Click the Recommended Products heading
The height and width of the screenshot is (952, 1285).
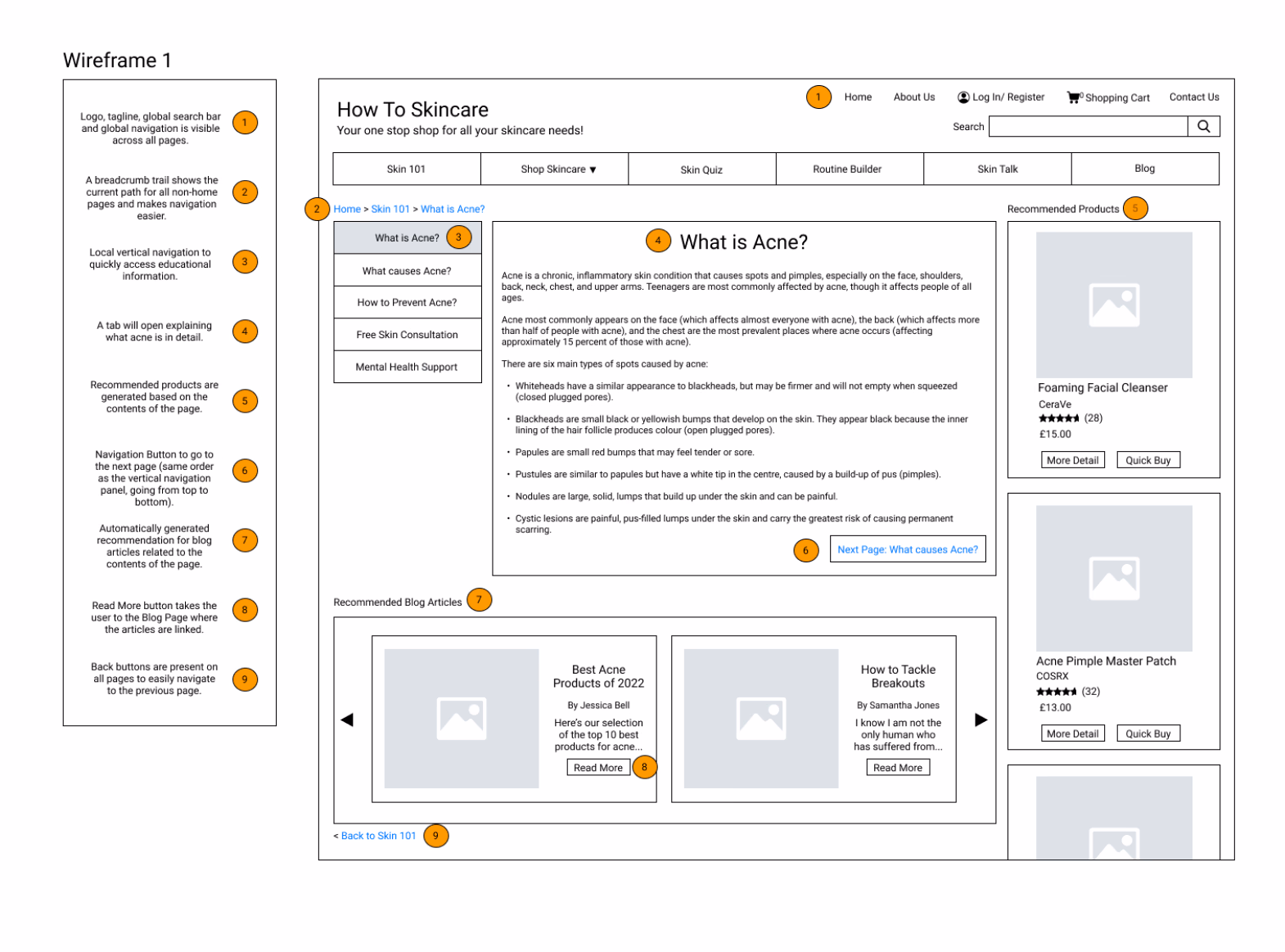tap(1062, 210)
